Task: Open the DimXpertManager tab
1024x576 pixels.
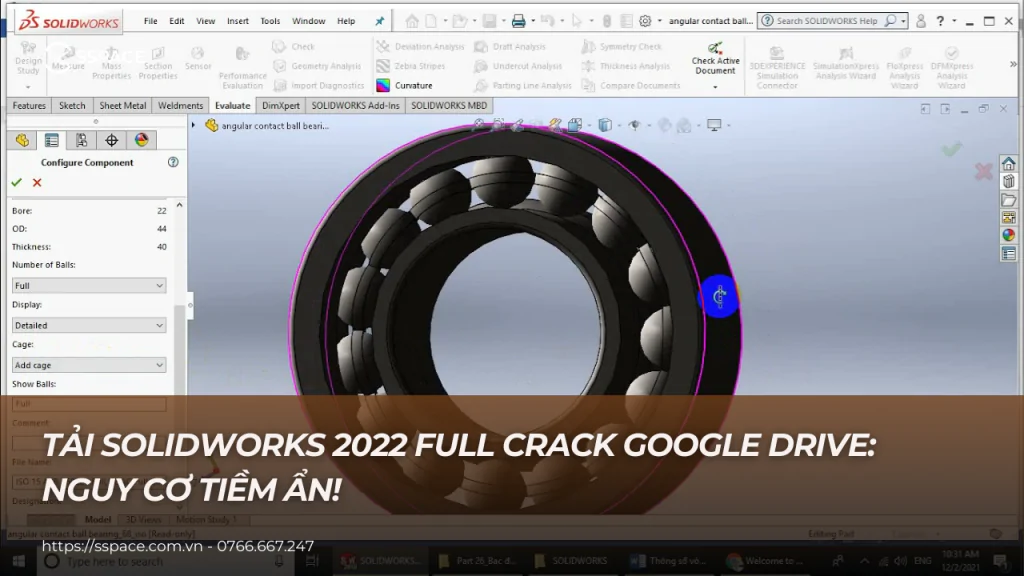Action: point(112,140)
